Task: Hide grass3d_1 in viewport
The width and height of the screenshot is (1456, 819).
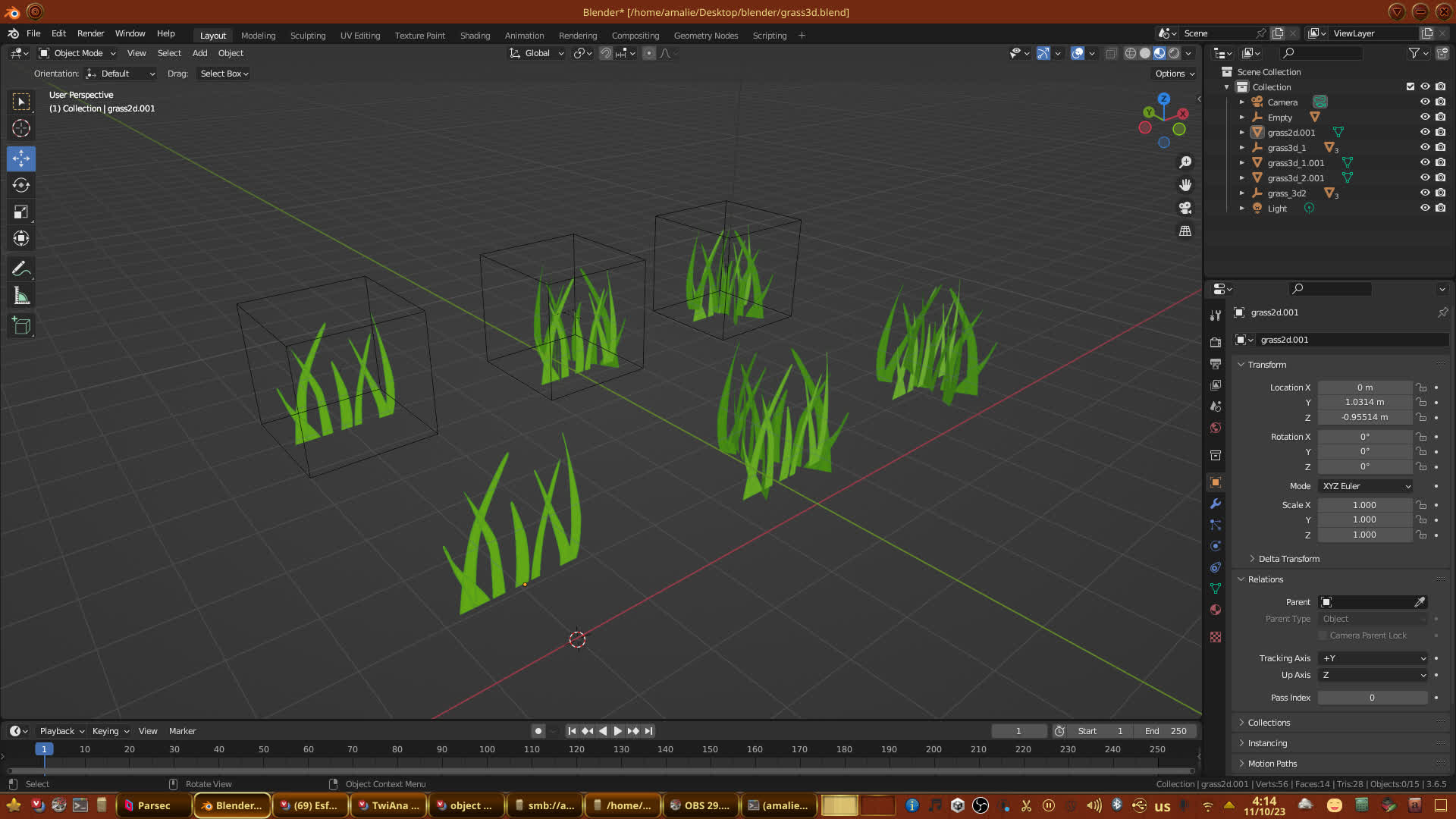Action: 1425,147
